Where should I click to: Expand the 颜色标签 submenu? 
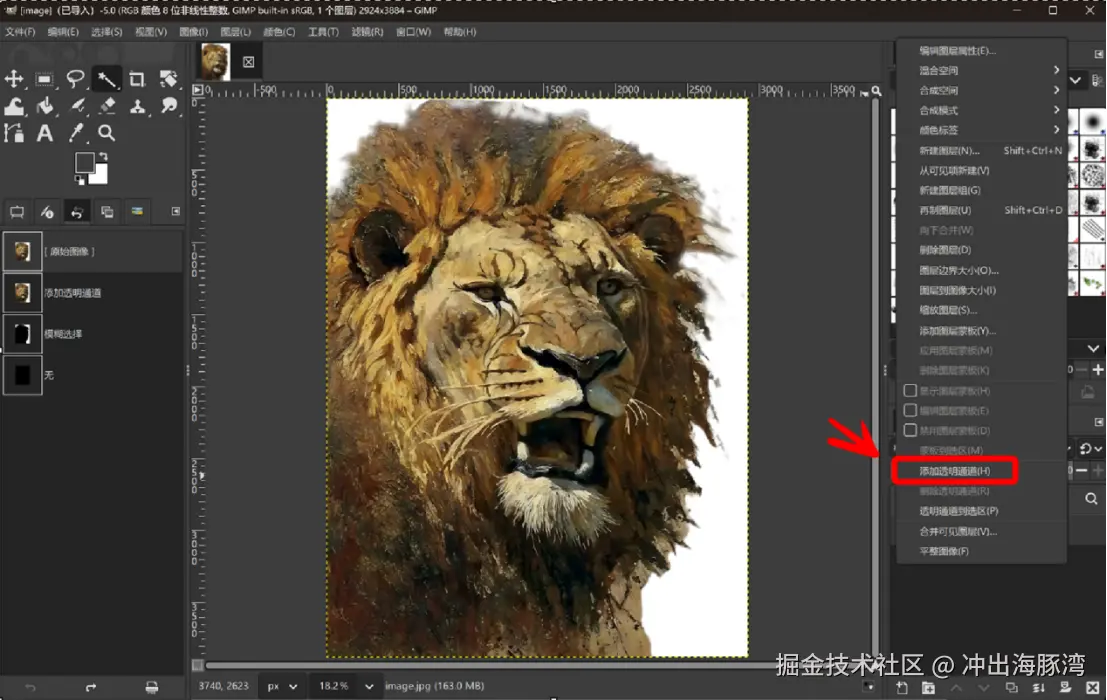[981, 130]
